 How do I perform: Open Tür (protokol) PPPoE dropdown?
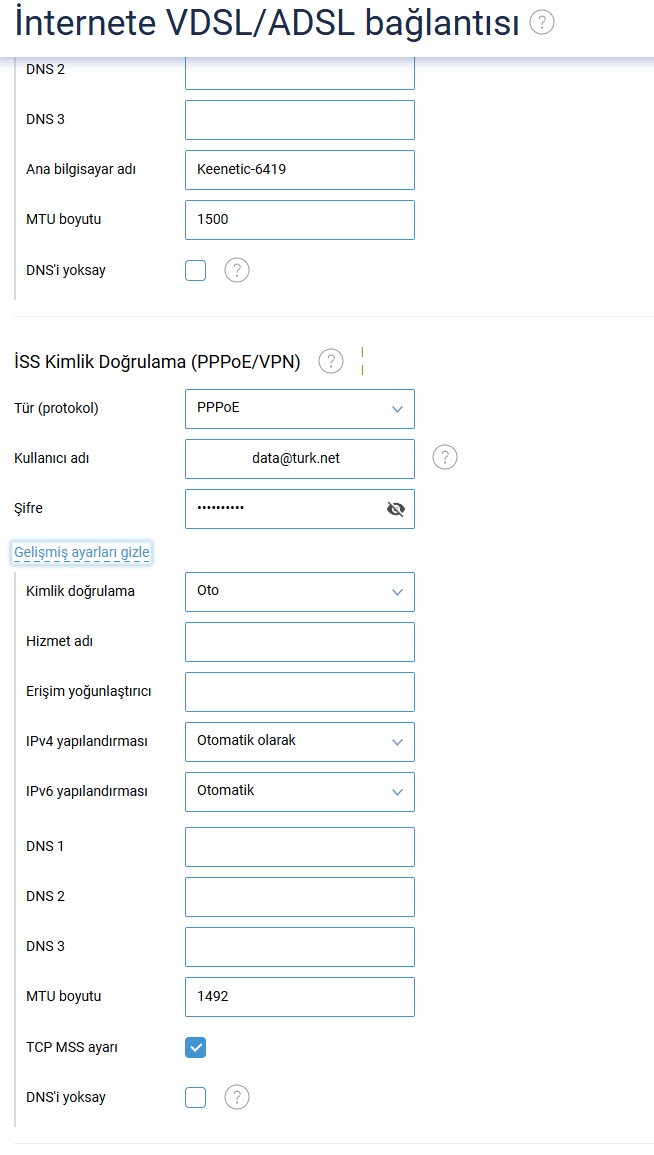[x=300, y=409]
